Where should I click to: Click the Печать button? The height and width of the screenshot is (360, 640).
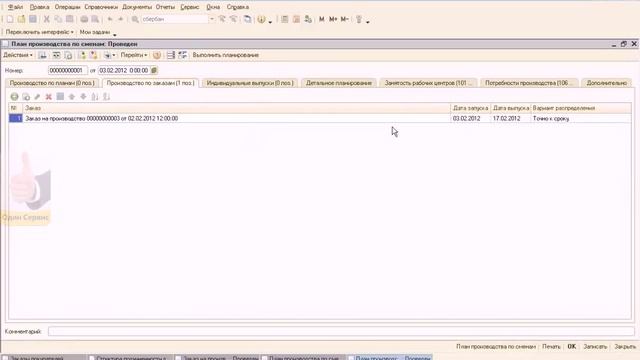pos(551,347)
